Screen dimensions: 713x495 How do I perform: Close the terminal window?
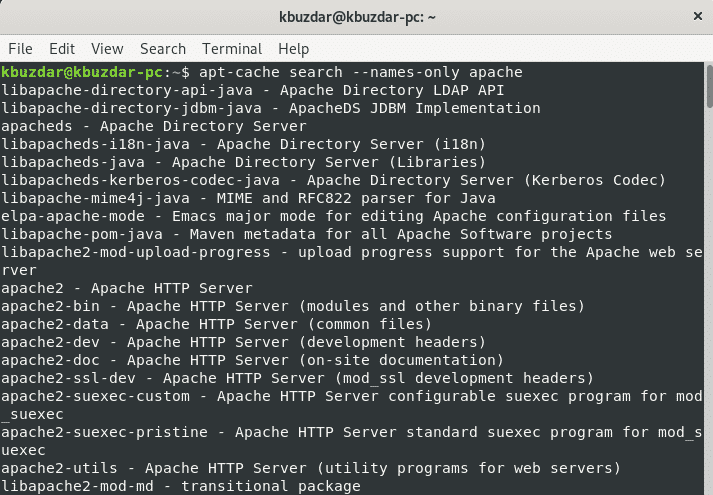(695, 17)
